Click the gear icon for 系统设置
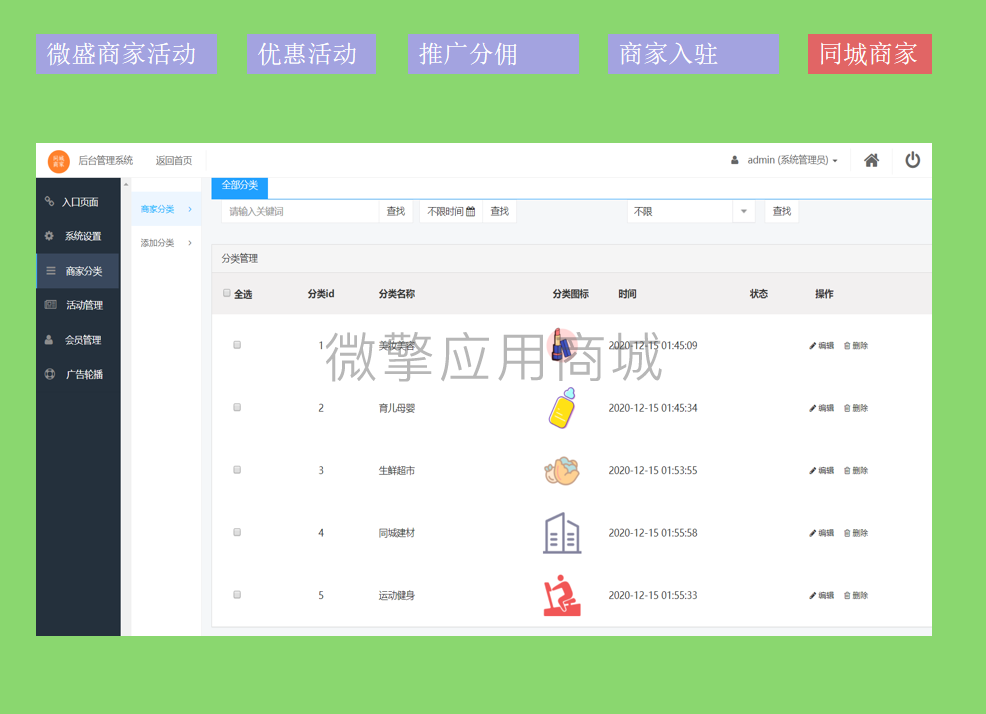Image resolution: width=986 pixels, height=714 pixels. 49,236
